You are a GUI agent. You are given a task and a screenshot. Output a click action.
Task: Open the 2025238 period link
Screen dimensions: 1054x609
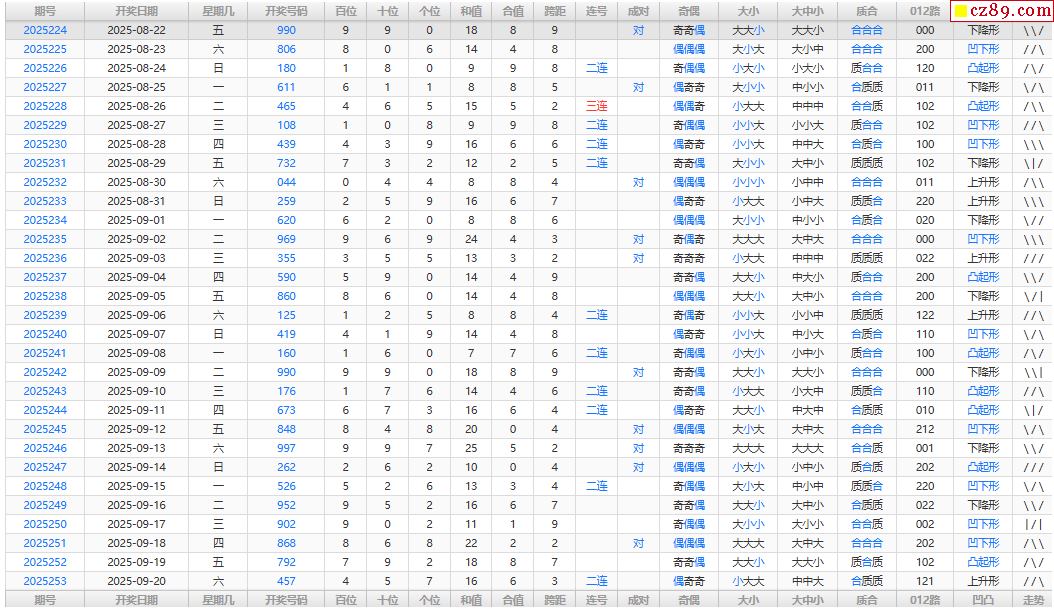(45, 296)
